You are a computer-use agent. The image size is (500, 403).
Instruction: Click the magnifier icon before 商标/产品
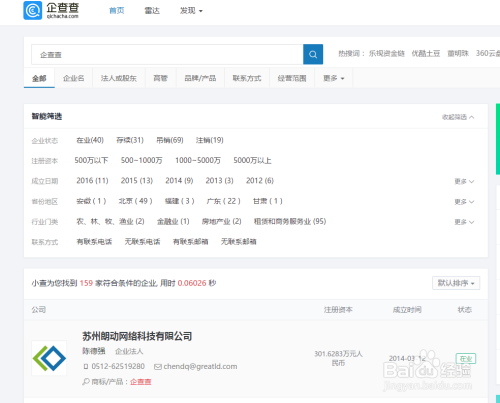(x=86, y=381)
